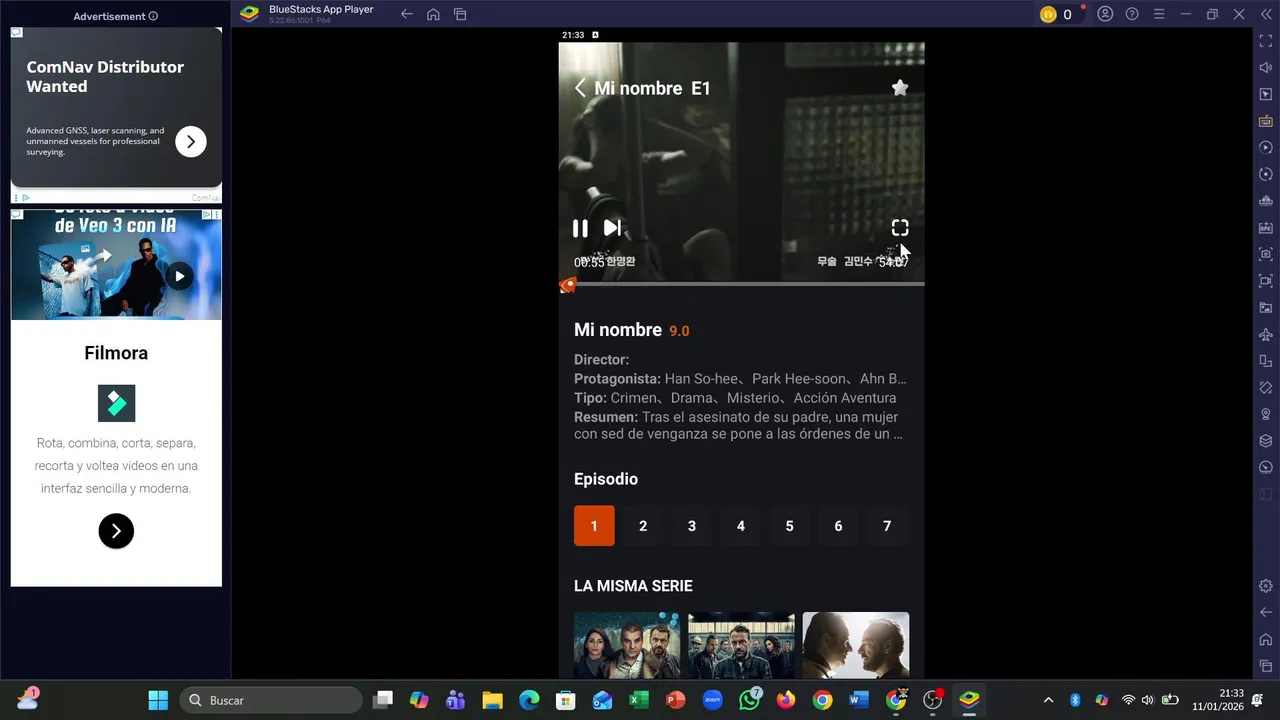Viewport: 1280px width, 720px height.
Task: Open second related series thumbnail
Action: (x=741, y=645)
